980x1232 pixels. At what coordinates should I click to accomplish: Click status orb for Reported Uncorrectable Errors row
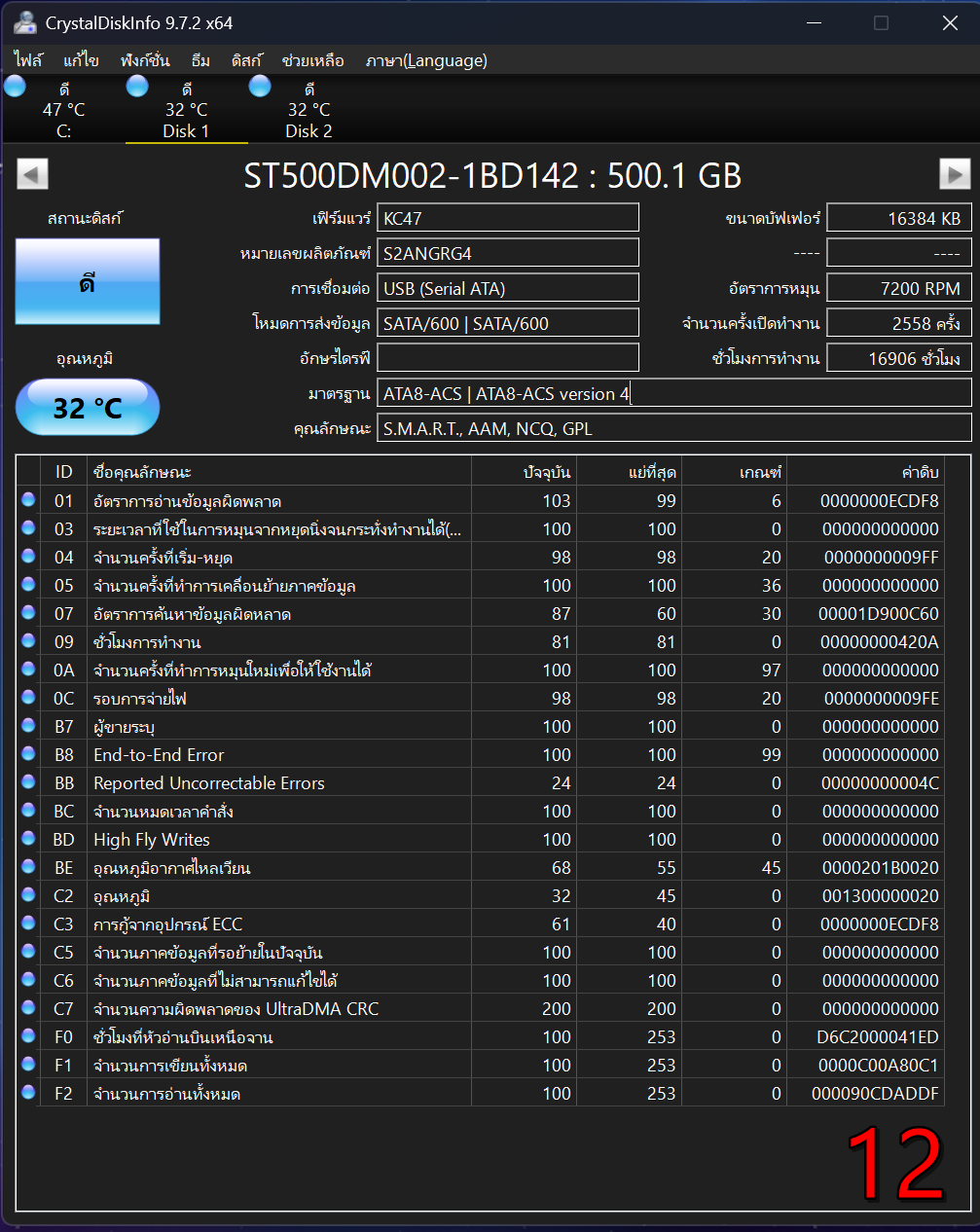point(28,782)
